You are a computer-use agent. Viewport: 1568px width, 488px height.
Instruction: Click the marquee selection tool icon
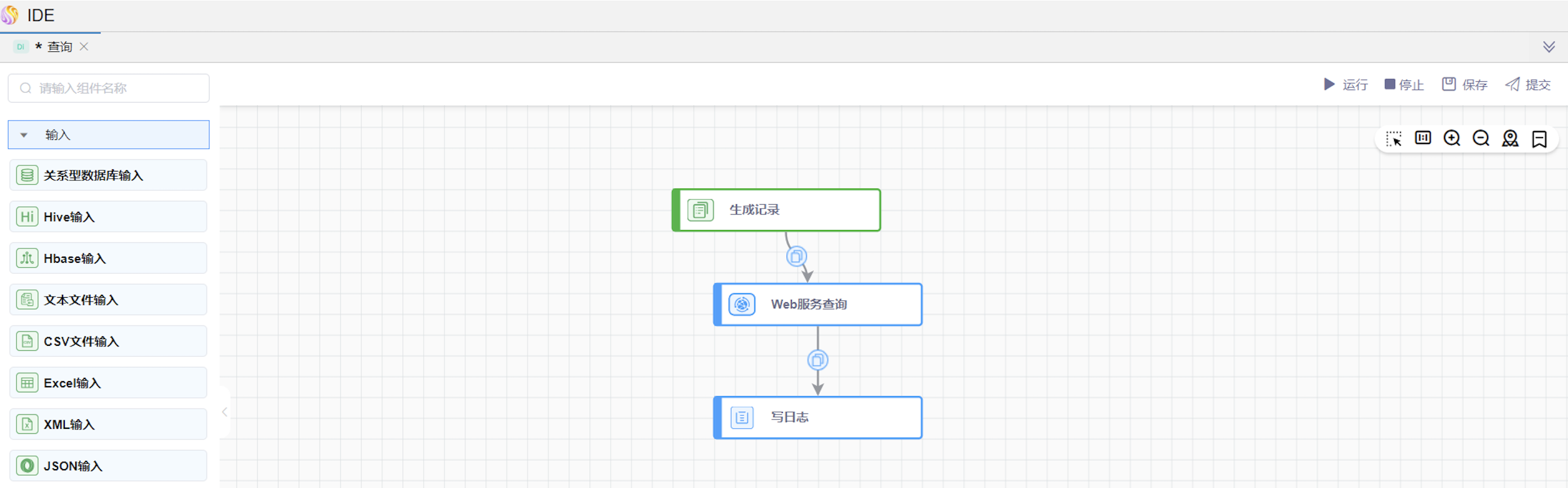[1393, 139]
